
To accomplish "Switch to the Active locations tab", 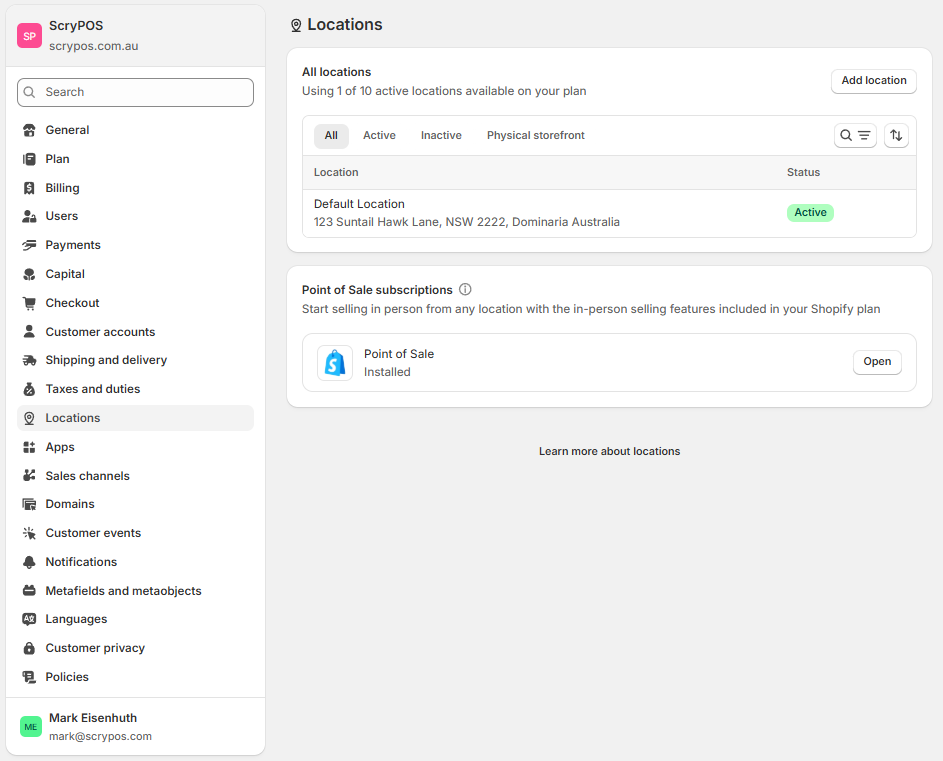I will click(x=379, y=135).
